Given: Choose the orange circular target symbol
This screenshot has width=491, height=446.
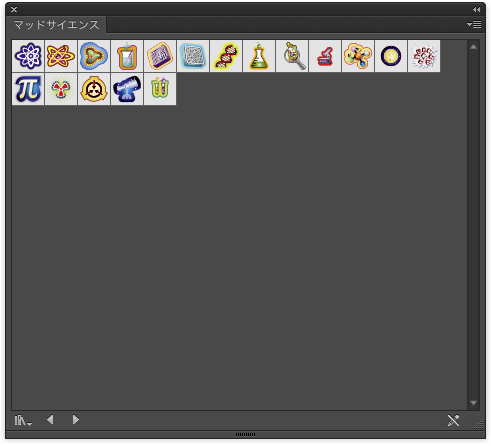Looking at the screenshot, I should click(x=94, y=89).
